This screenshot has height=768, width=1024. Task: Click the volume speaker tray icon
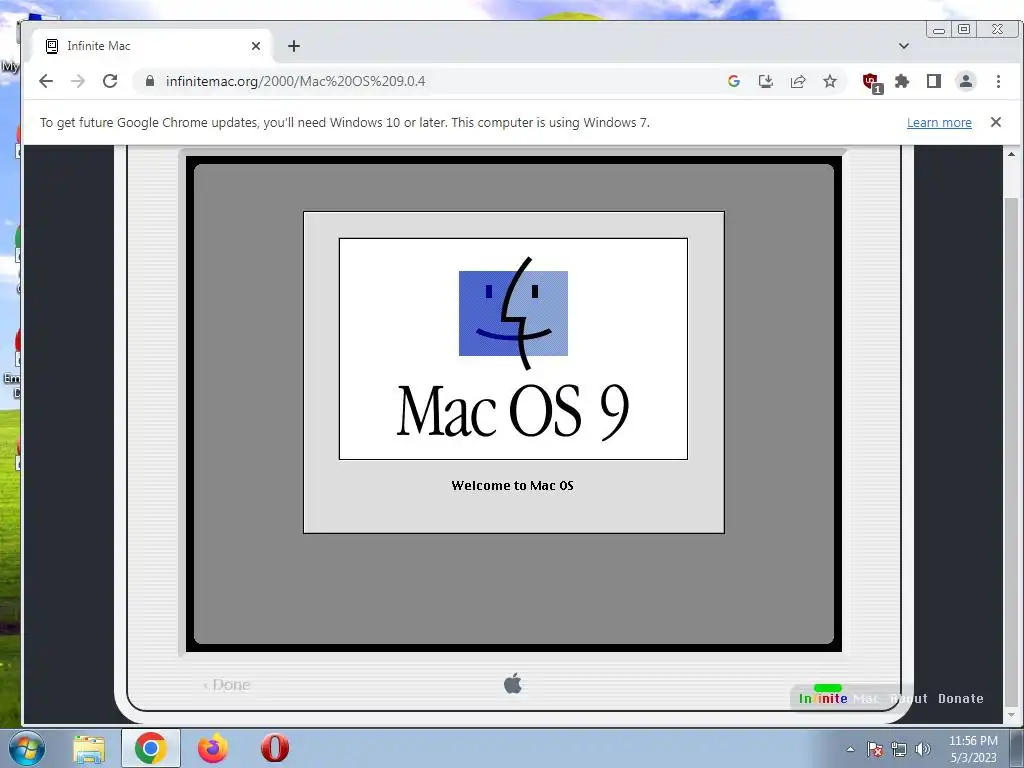pos(922,749)
